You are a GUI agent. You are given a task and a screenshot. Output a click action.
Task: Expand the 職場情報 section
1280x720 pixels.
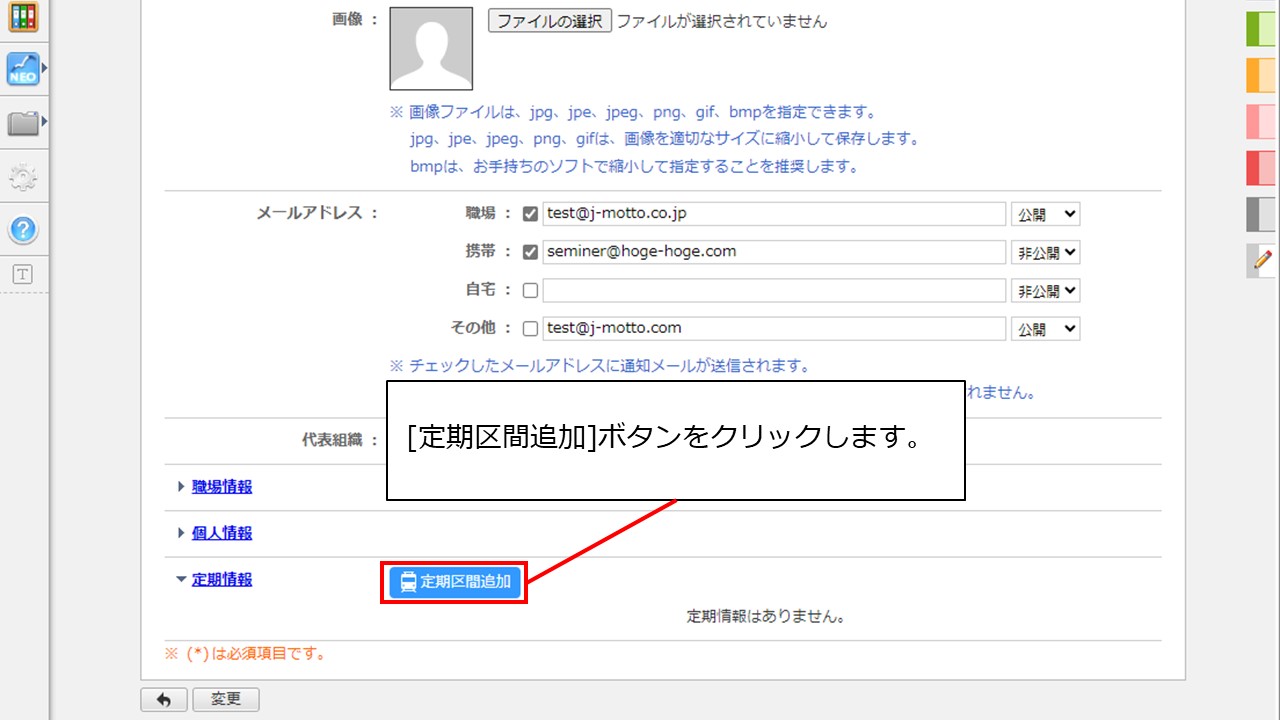click(220, 487)
